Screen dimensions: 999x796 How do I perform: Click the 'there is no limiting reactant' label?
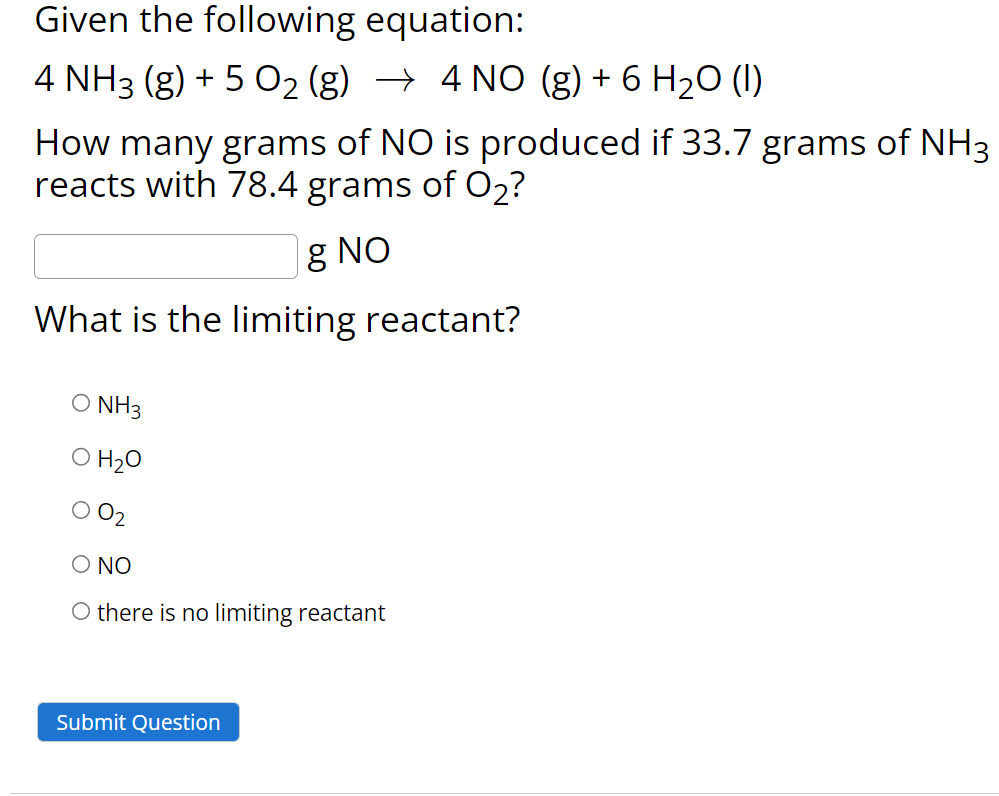(240, 612)
